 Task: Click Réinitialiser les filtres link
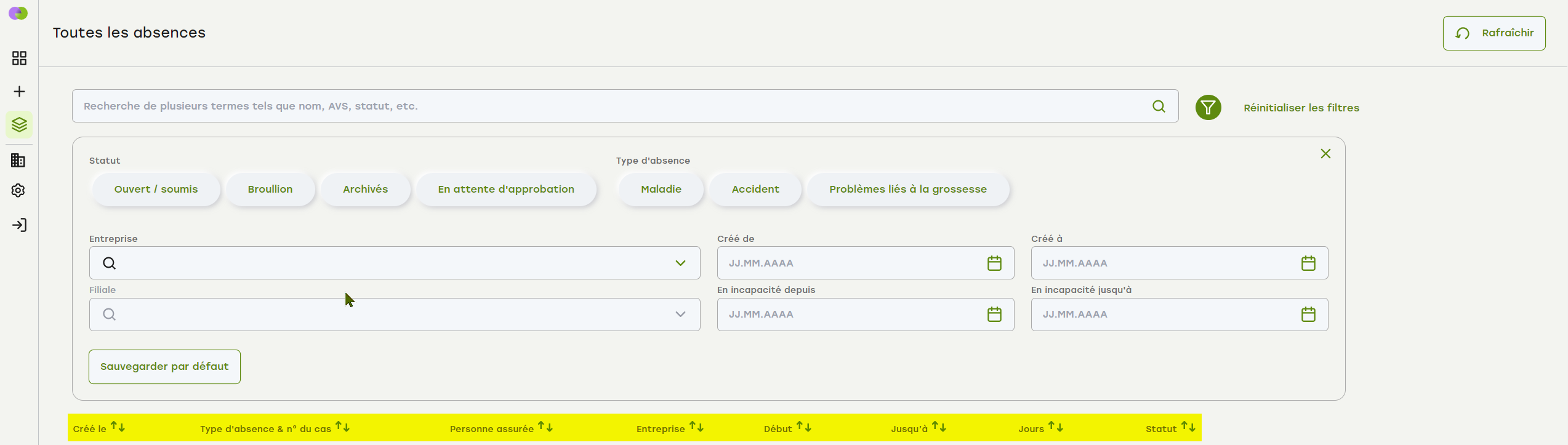pyautogui.click(x=1301, y=108)
